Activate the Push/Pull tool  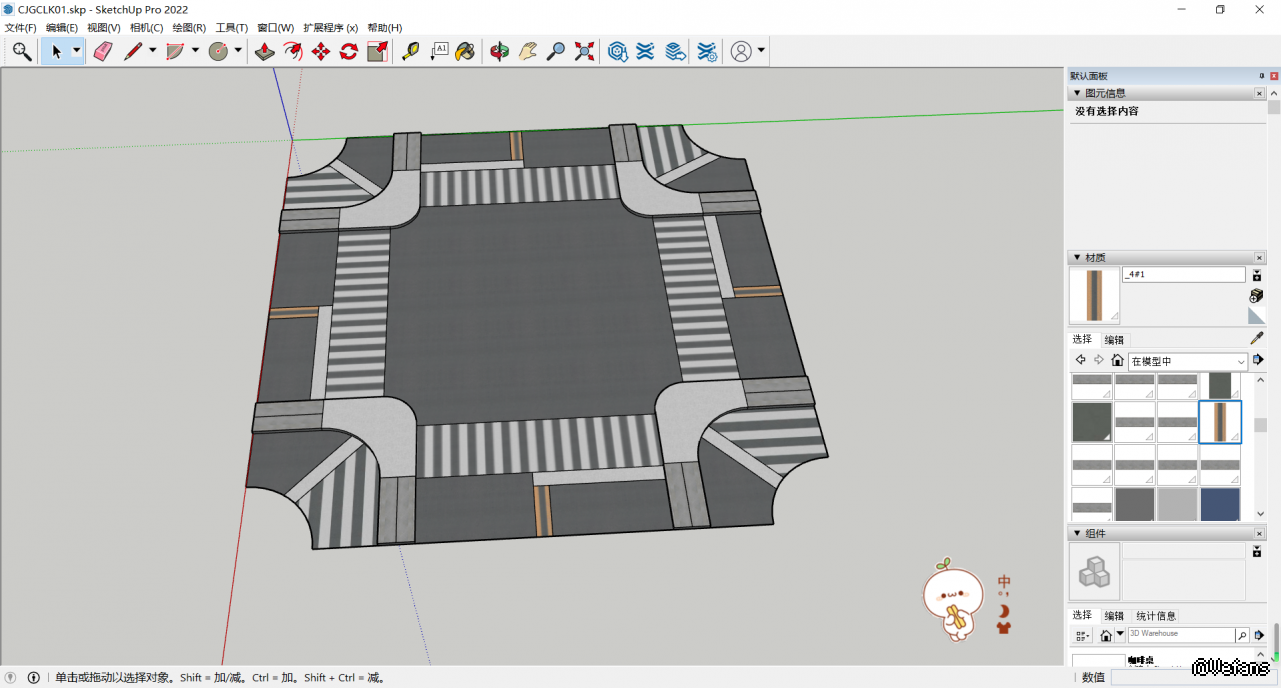coord(265,51)
